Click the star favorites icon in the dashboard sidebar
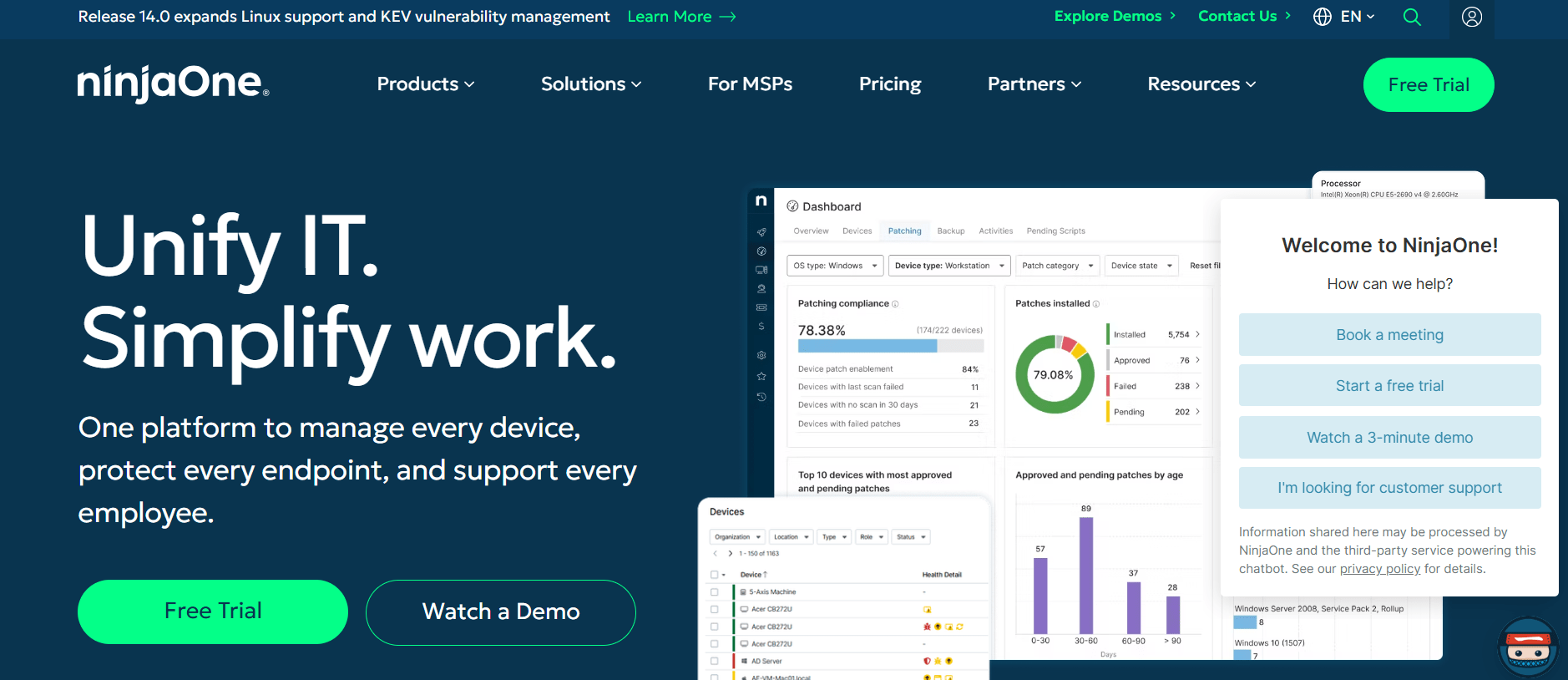The width and height of the screenshot is (1568, 680). (x=761, y=376)
